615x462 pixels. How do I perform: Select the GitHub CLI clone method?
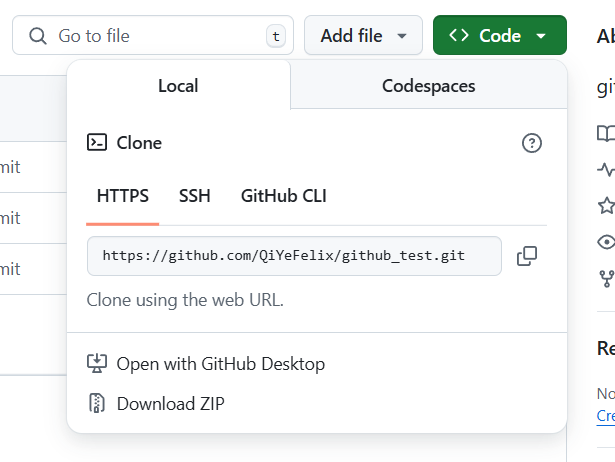pos(284,196)
